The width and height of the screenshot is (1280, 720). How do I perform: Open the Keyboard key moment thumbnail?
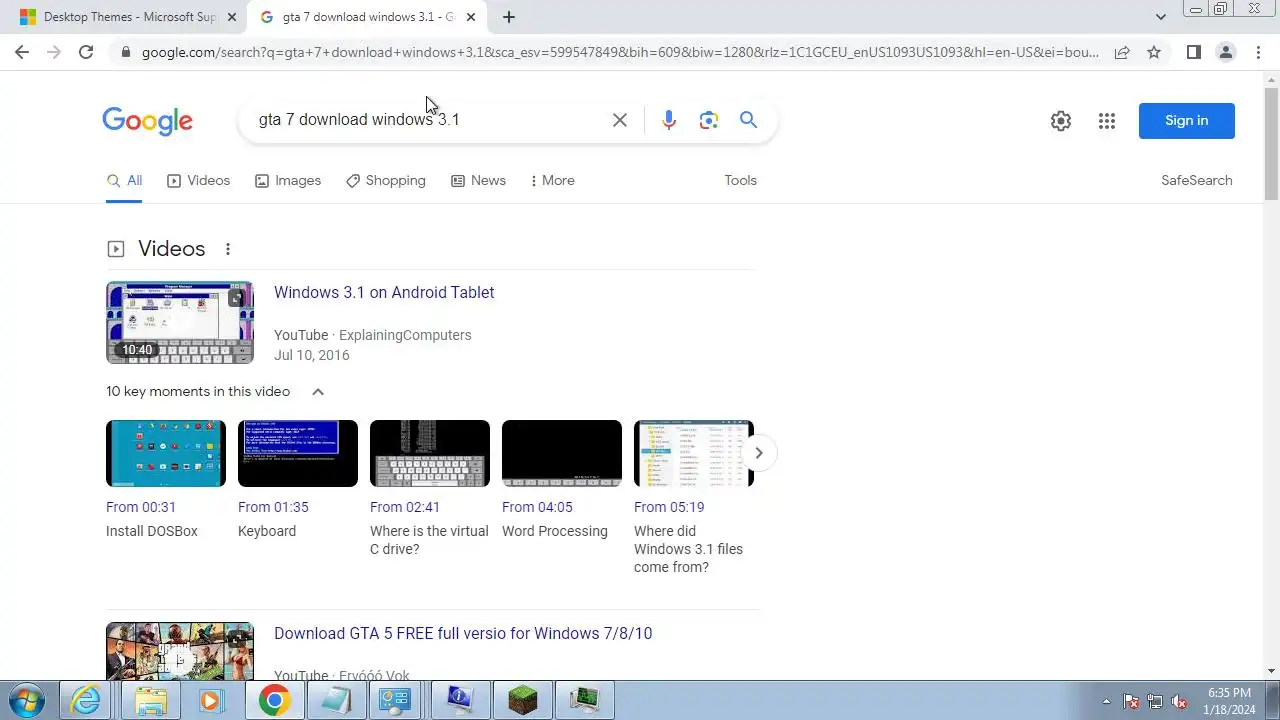[298, 453]
